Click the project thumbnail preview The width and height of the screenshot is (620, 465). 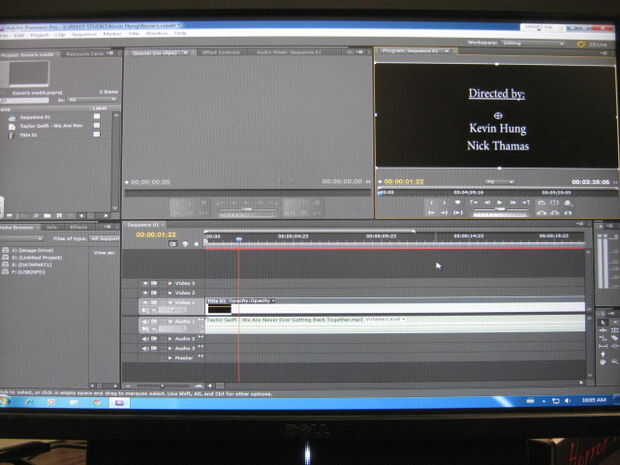[x=29, y=74]
